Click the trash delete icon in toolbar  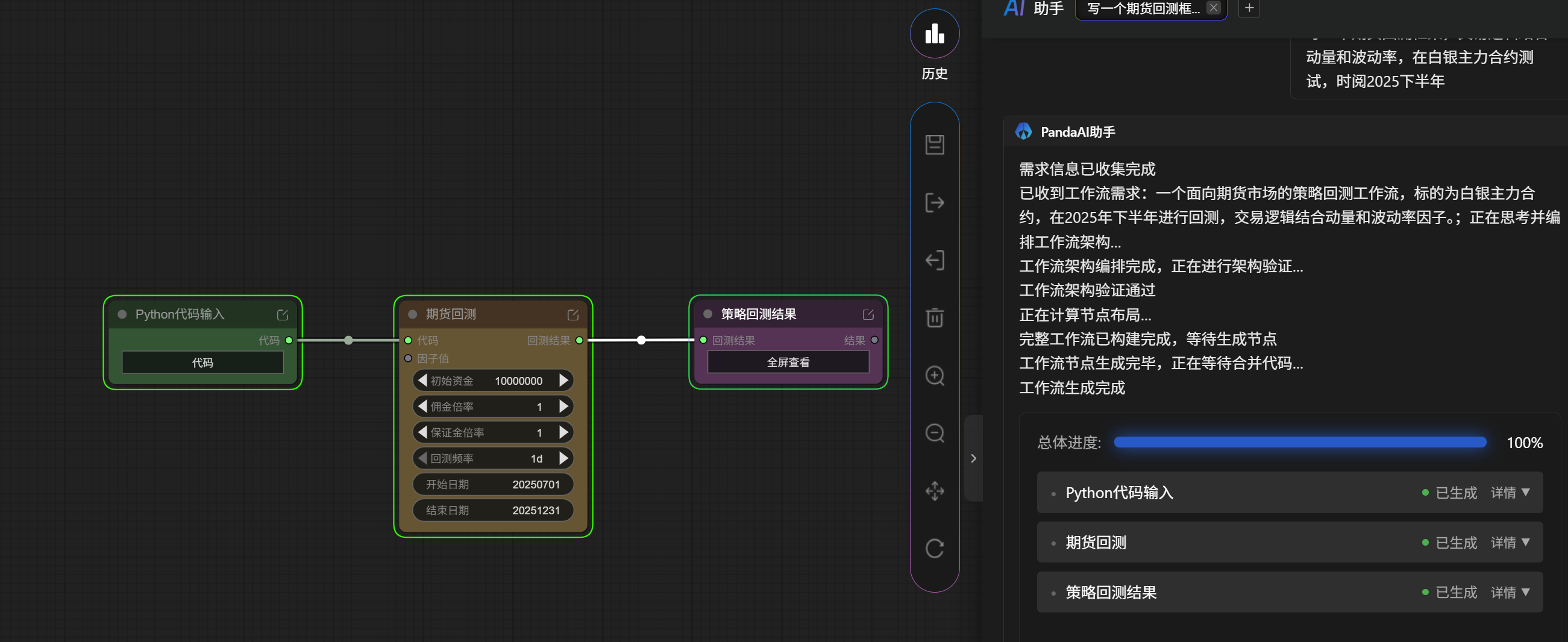934,317
